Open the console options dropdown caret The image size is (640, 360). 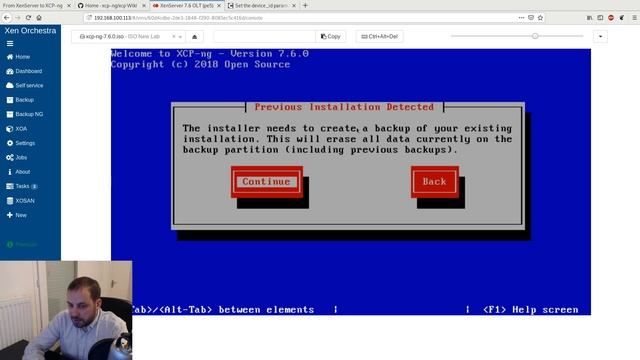tap(600, 36)
